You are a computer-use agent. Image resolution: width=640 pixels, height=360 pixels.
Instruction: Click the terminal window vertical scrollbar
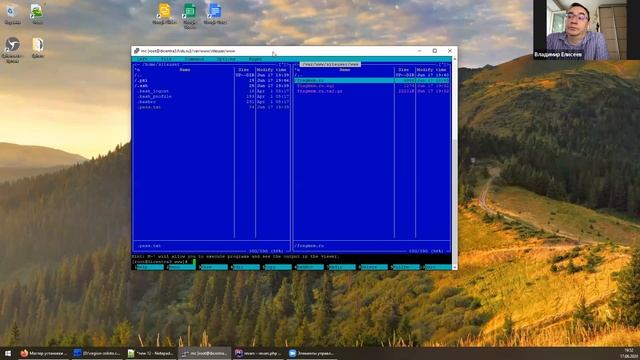coord(455,163)
